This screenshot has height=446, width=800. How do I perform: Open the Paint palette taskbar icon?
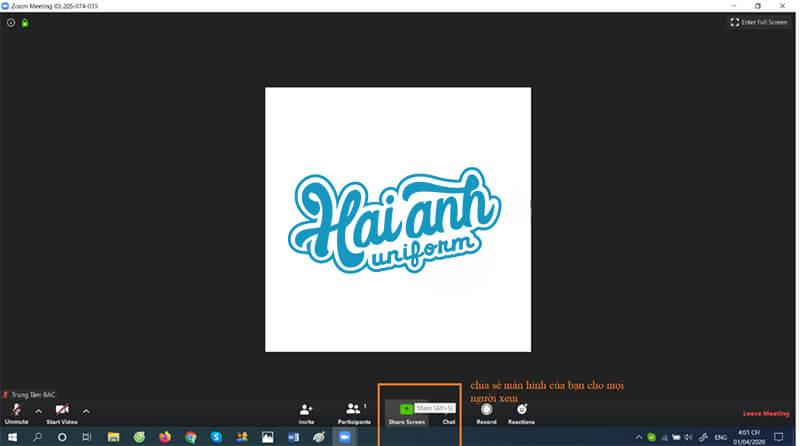pos(319,437)
